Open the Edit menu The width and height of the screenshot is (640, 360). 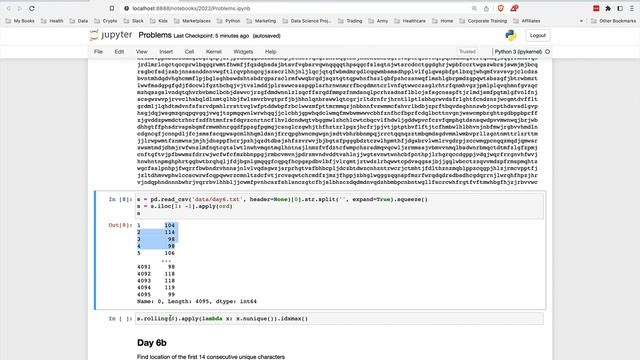[x=119, y=52]
